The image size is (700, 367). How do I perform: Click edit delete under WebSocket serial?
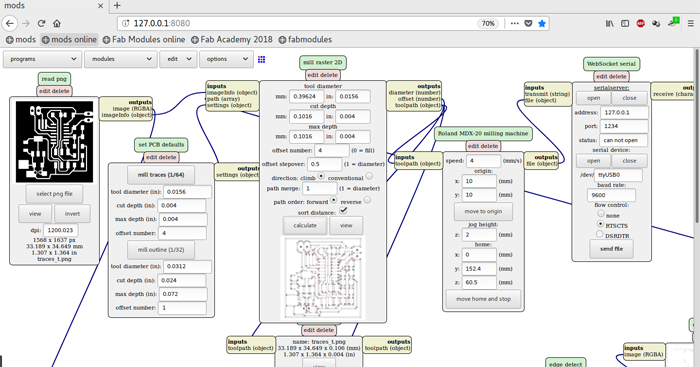point(611,76)
